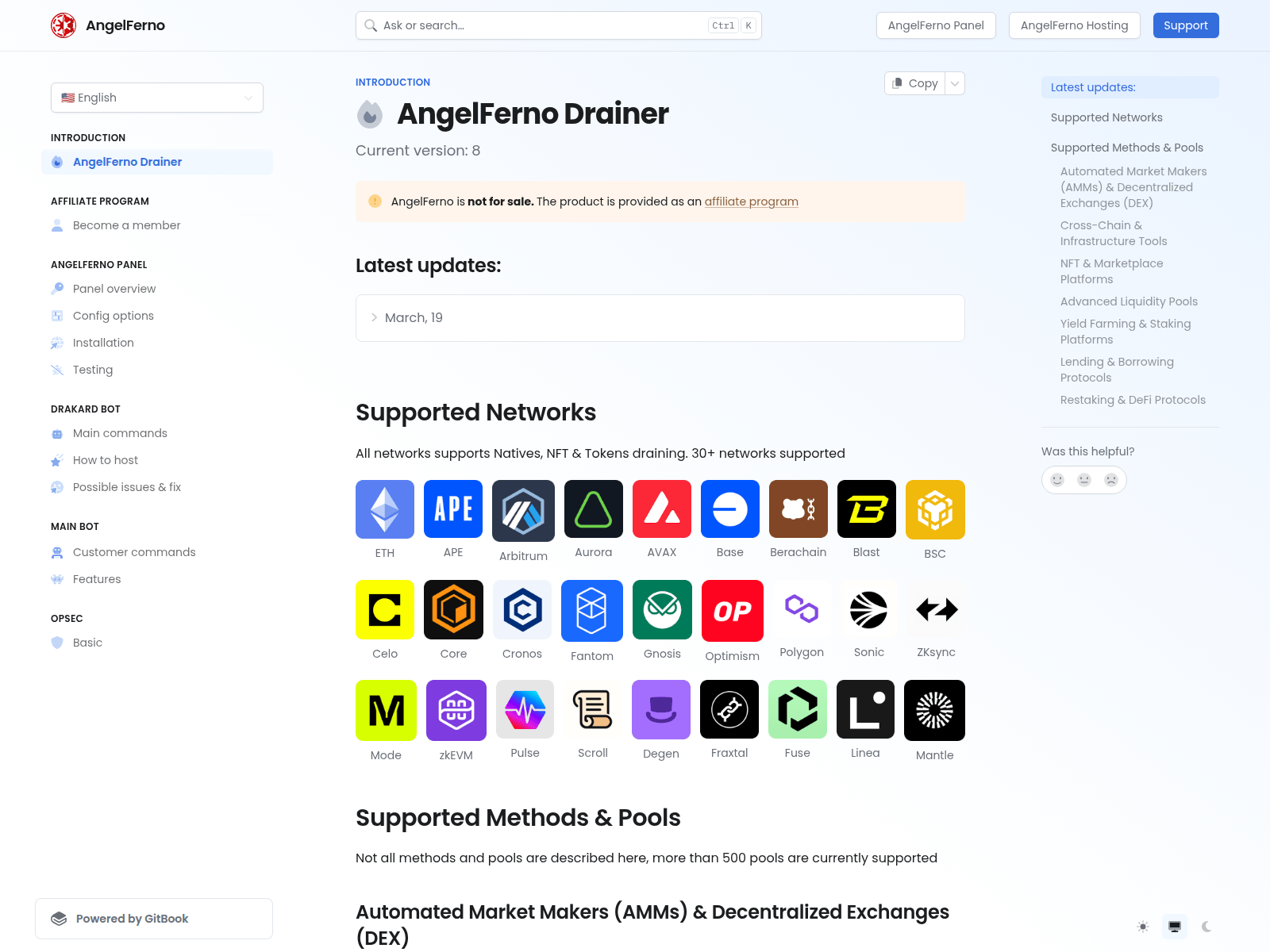Click the Aurora network icon
The height and width of the screenshot is (952, 1270).
[x=594, y=509]
